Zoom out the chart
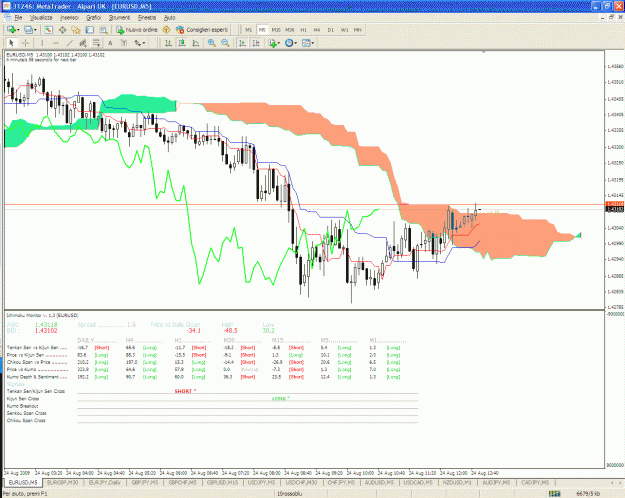Image resolution: width=625 pixels, height=498 pixels. (x=225, y=43)
